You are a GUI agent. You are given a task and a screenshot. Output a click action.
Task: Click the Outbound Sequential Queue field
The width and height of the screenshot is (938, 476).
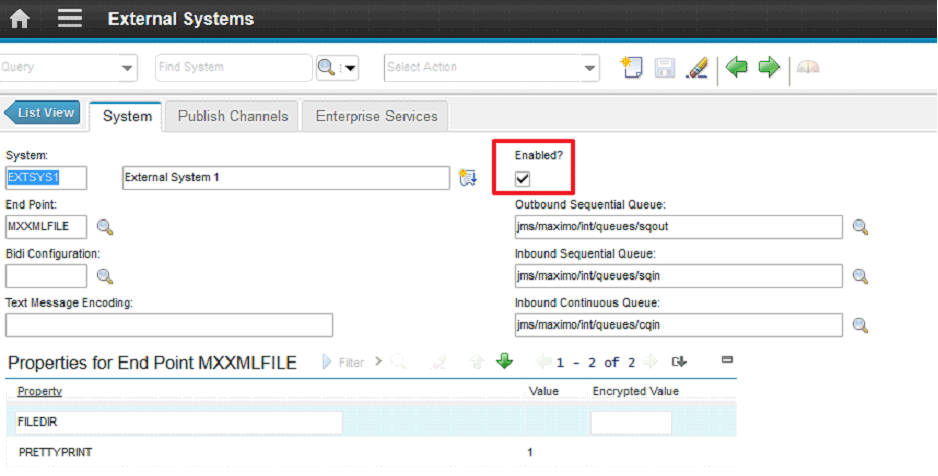pos(679,227)
